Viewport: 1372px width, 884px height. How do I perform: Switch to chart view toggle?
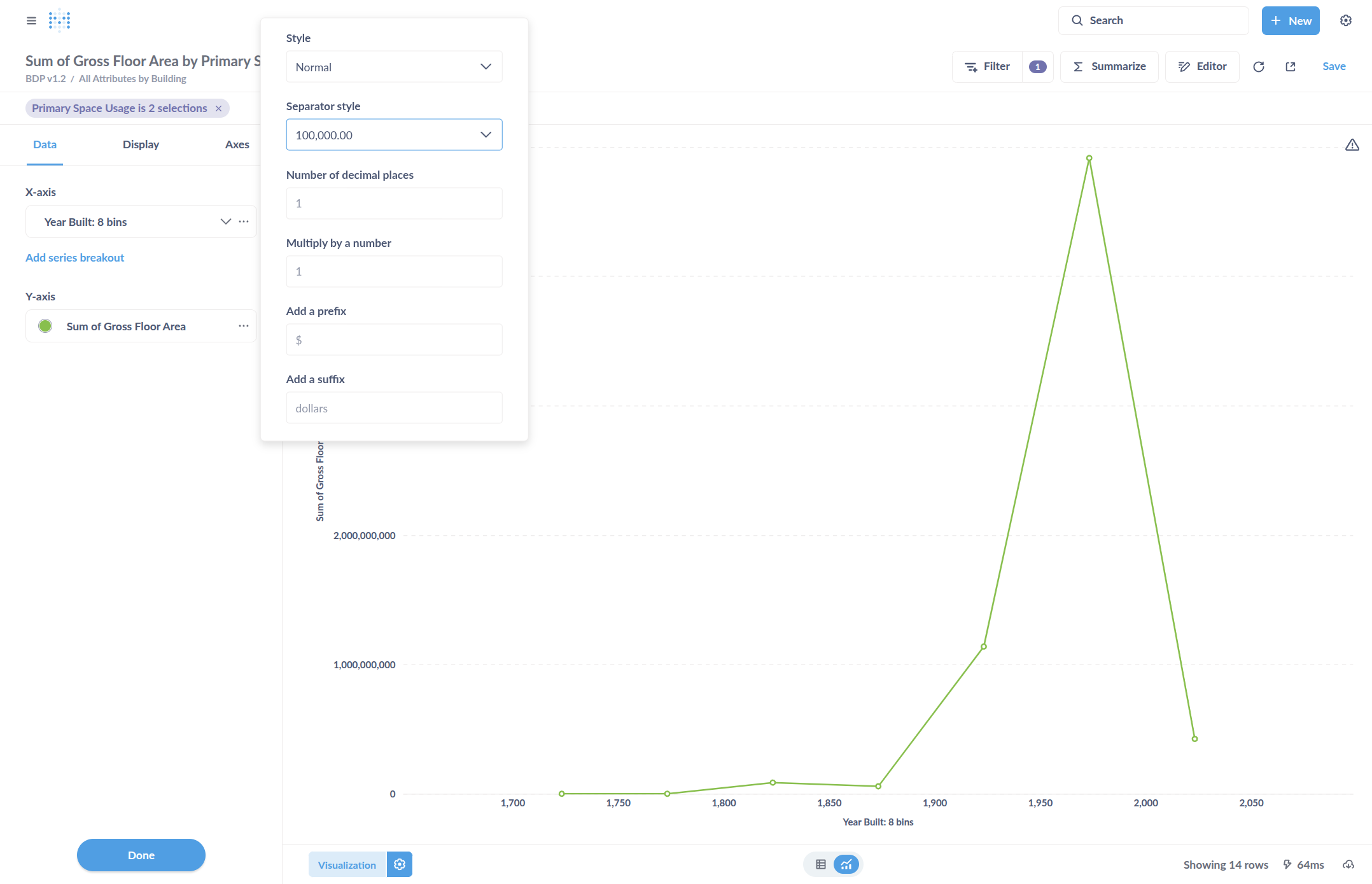tap(846, 864)
